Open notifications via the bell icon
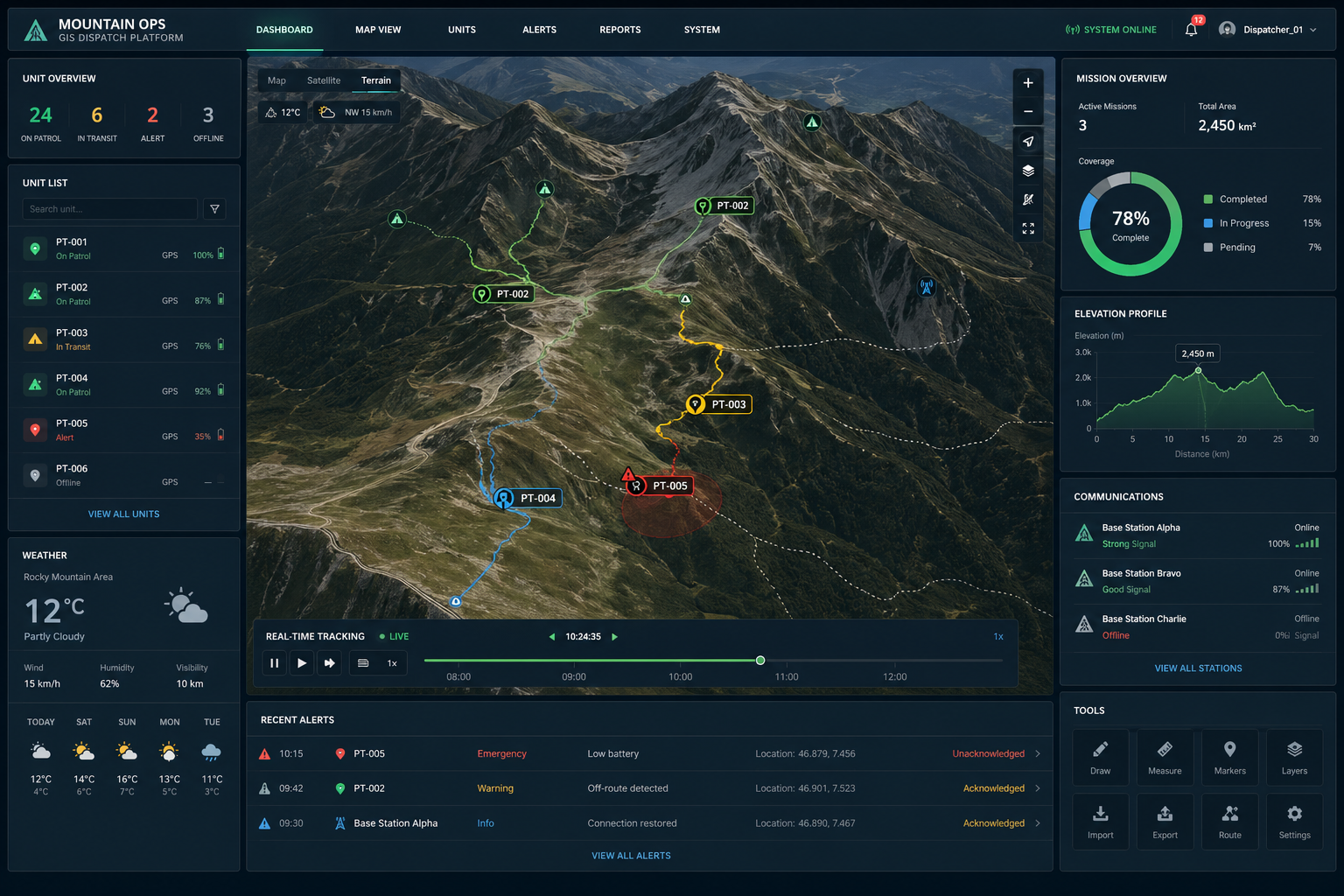This screenshot has width=1344, height=896. [x=1190, y=29]
